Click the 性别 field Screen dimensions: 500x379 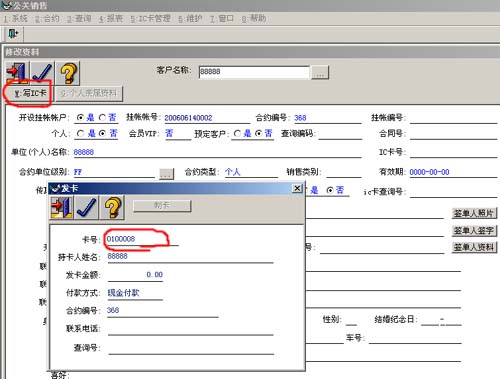[351, 320]
